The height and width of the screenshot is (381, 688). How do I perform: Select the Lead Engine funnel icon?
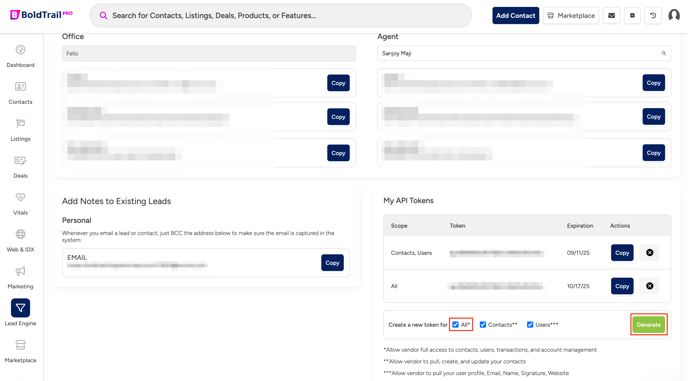[x=20, y=308]
